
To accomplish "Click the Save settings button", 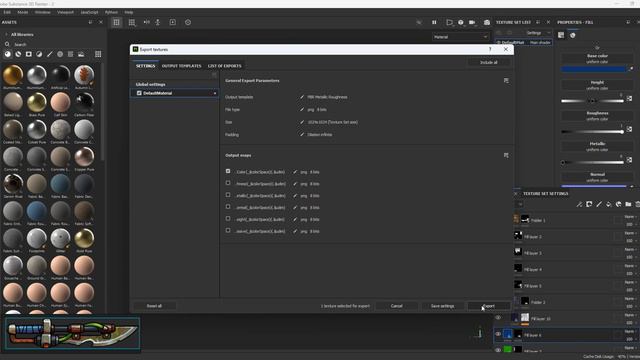I will 442,306.
